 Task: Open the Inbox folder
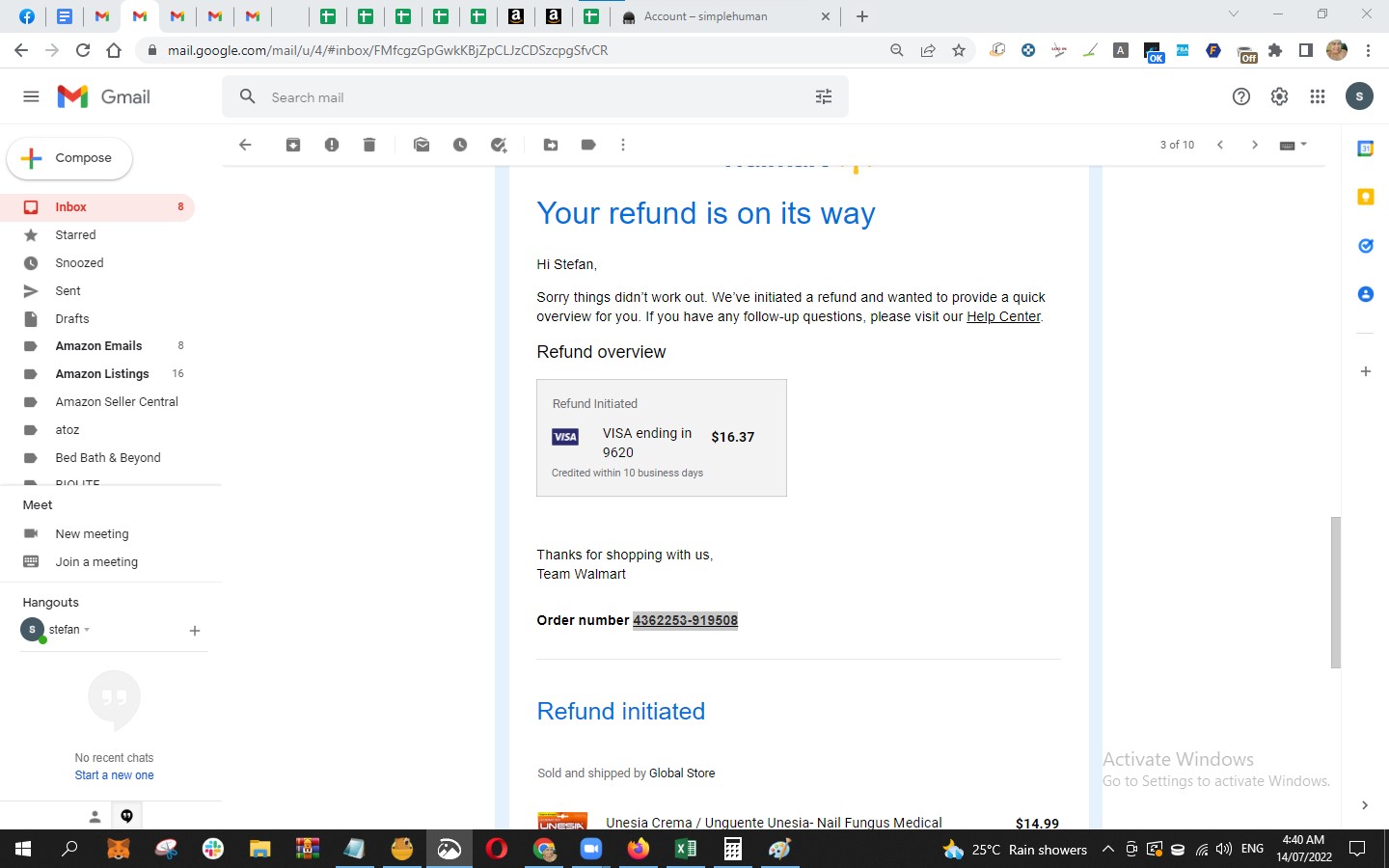tap(97, 207)
